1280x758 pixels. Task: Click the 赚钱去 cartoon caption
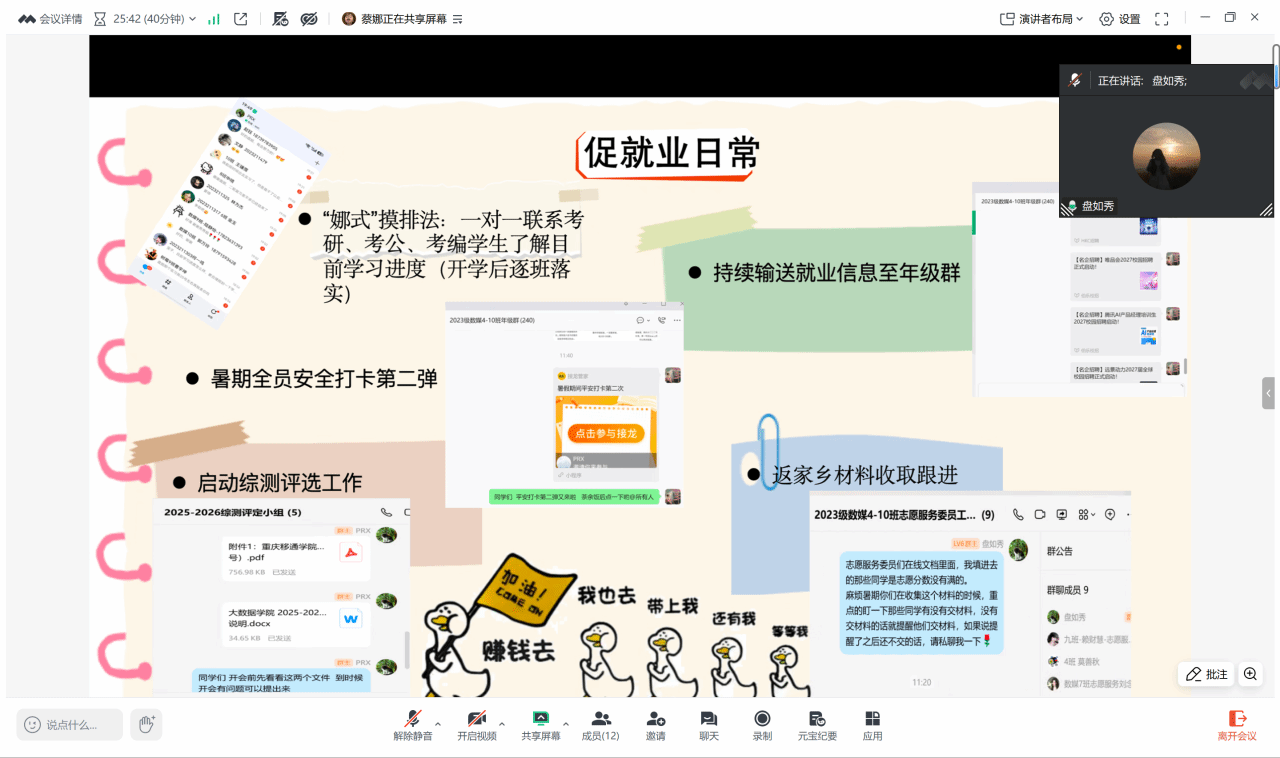518,649
